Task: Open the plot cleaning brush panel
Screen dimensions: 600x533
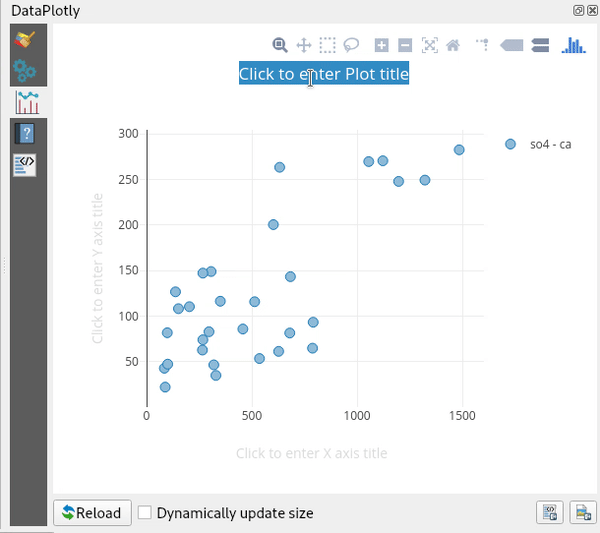Action: pyautogui.click(x=25, y=40)
